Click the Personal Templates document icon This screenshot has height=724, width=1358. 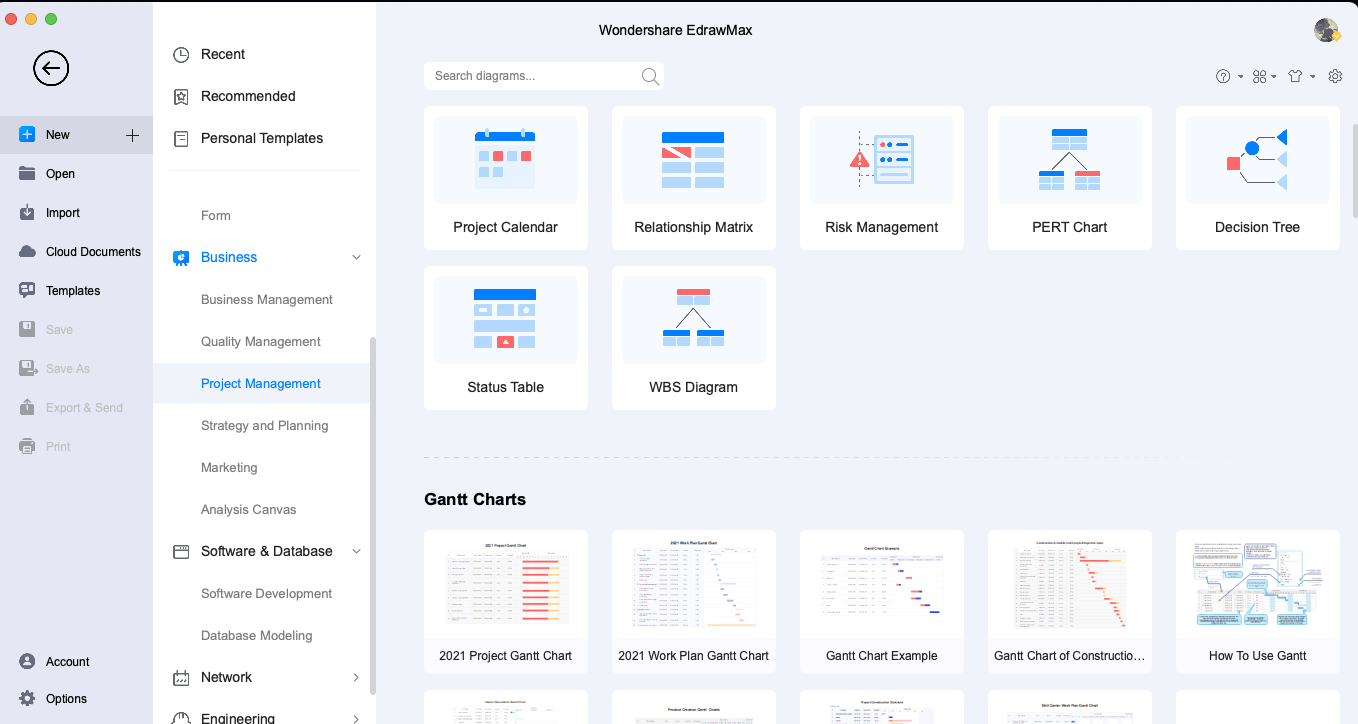click(x=181, y=139)
